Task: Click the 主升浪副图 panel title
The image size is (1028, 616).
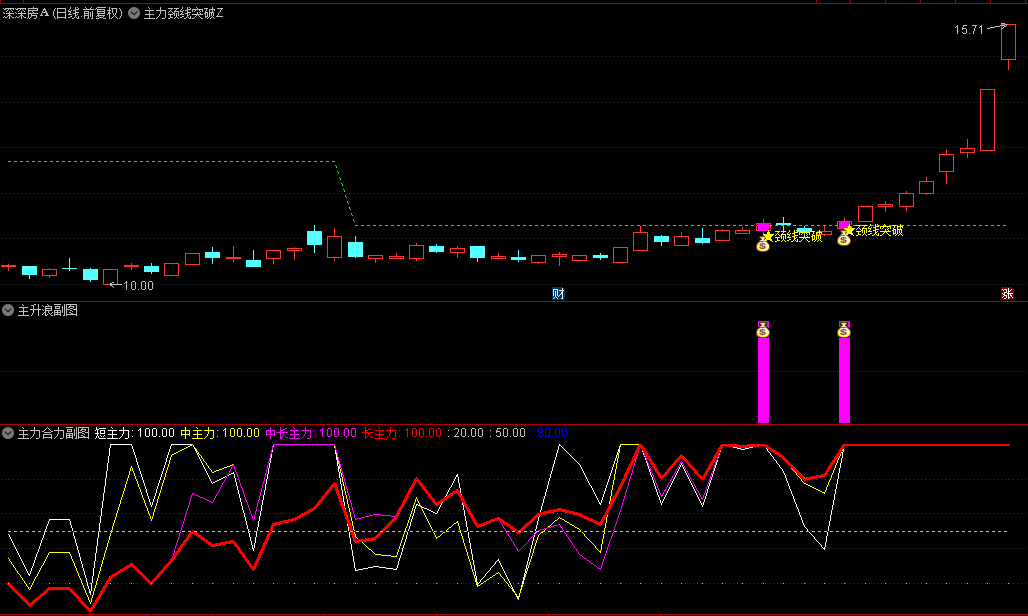Action: click(x=47, y=310)
